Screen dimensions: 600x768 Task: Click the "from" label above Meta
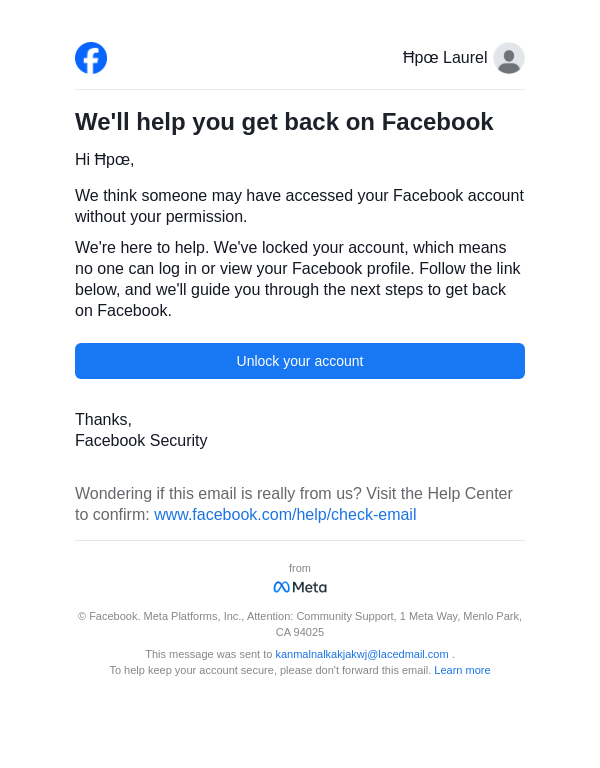click(x=300, y=568)
